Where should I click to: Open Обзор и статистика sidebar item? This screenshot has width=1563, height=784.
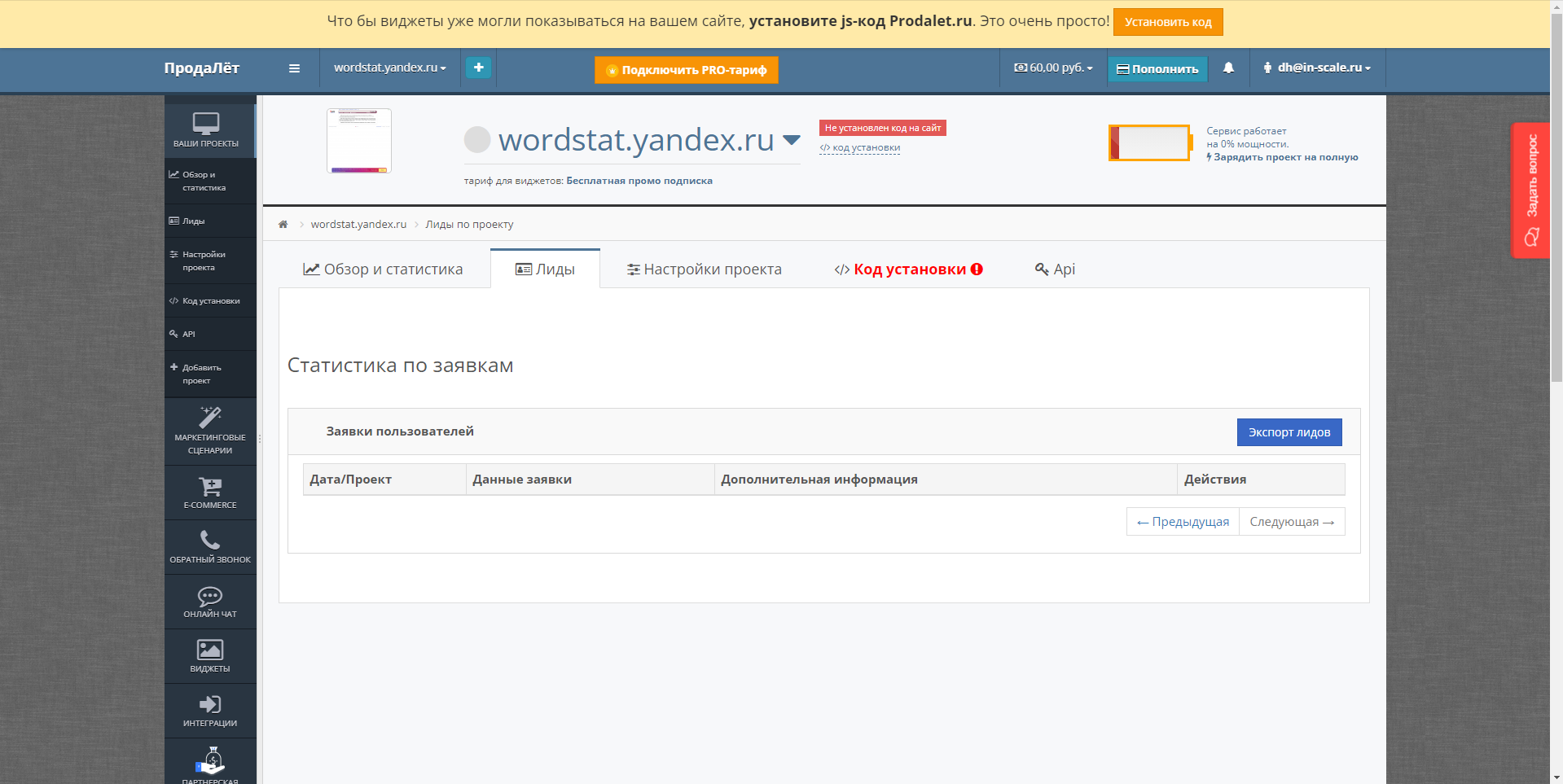(x=210, y=181)
